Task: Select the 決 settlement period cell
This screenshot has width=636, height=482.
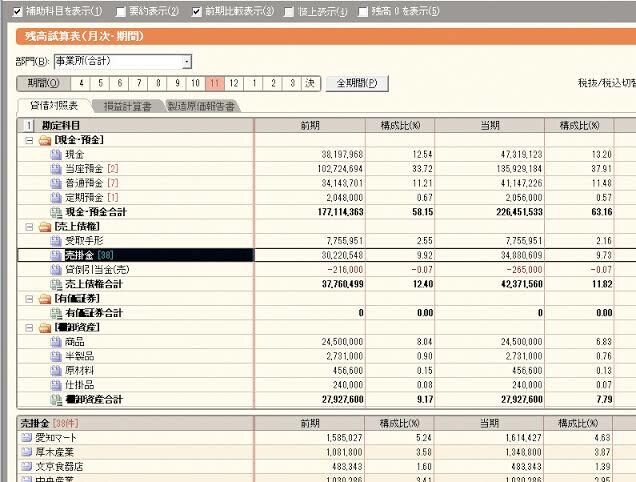Action: [x=310, y=84]
